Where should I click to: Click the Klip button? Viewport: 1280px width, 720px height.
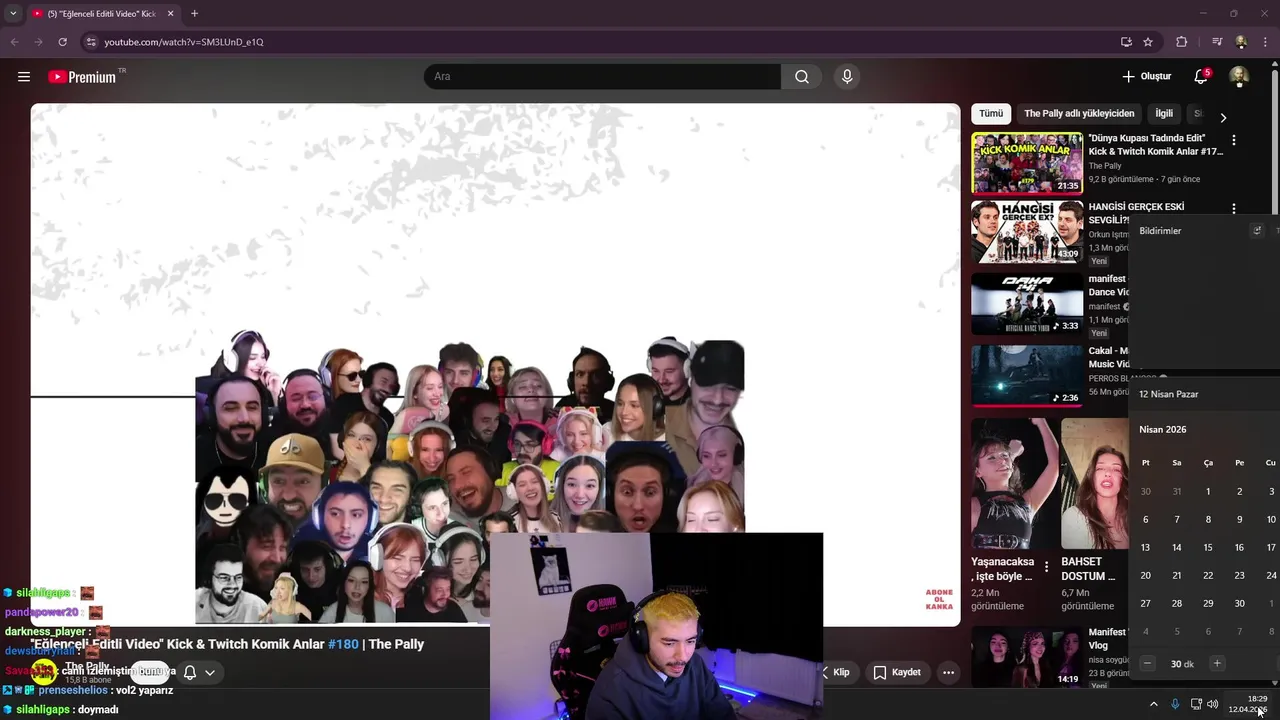coord(836,672)
